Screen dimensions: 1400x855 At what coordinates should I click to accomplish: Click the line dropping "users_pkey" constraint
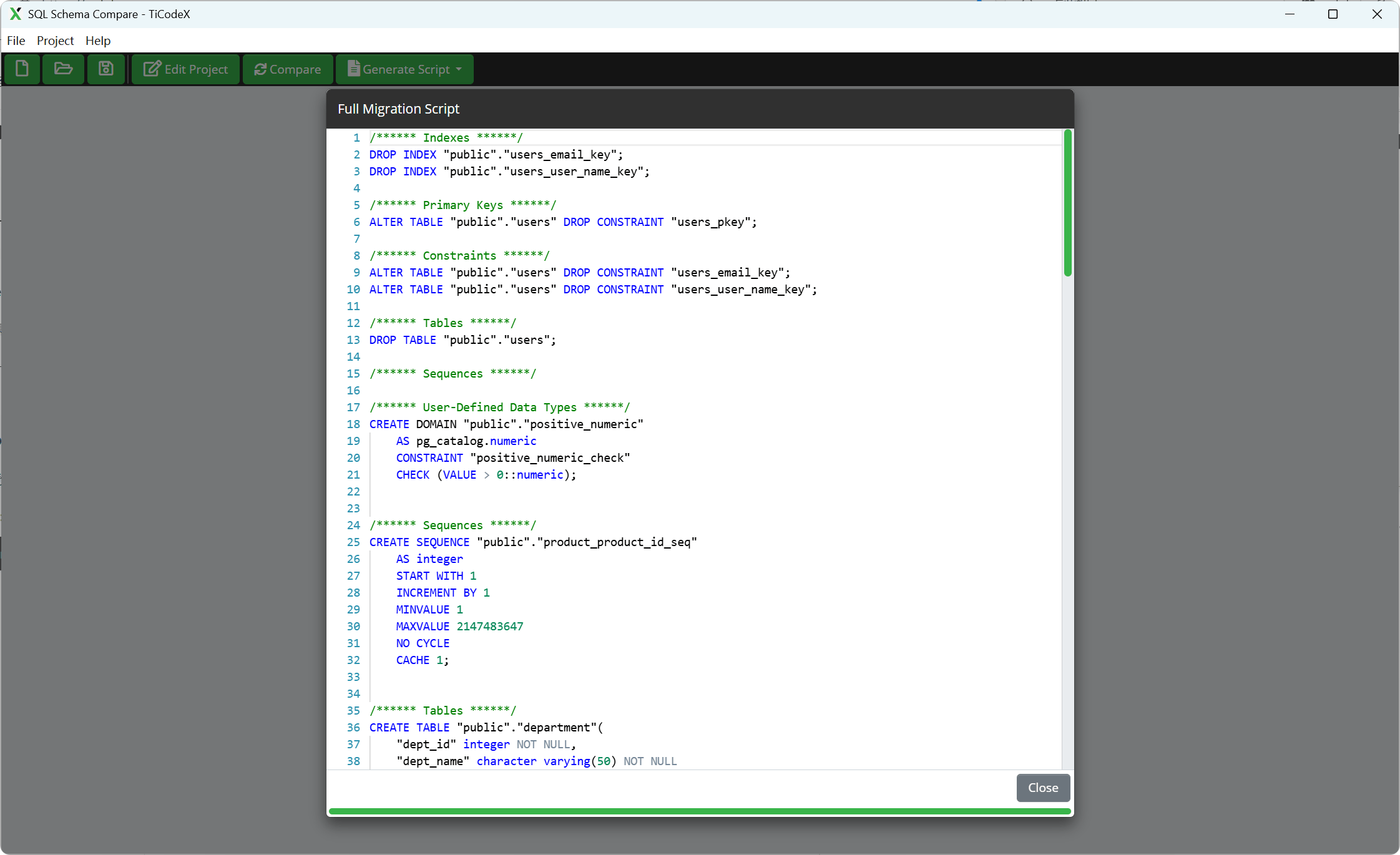point(563,222)
